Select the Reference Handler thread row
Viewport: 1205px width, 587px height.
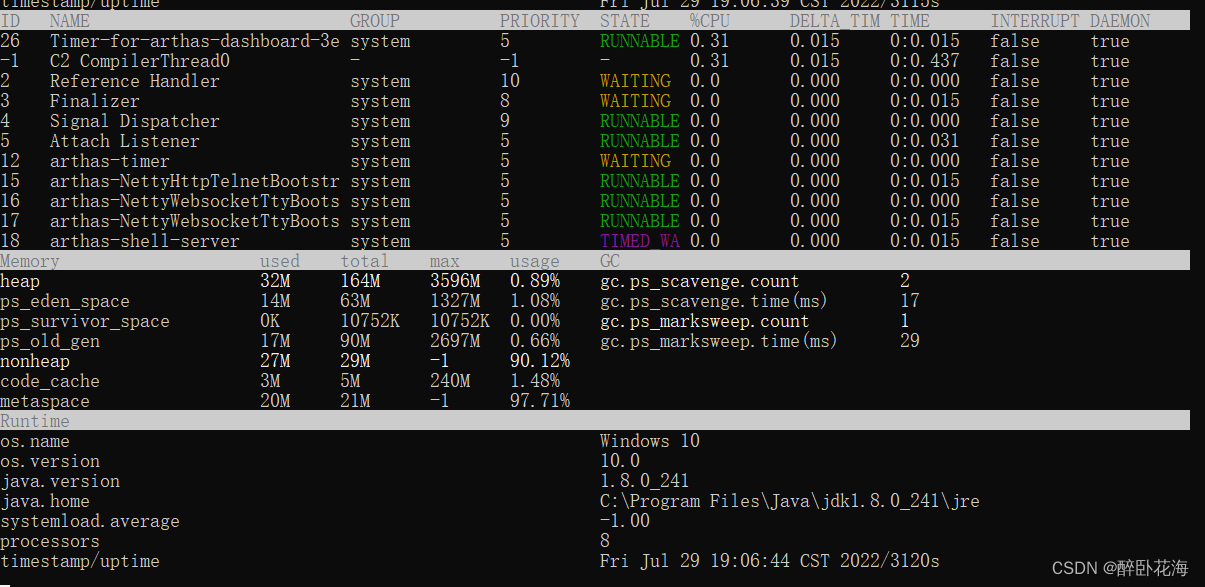click(595, 81)
